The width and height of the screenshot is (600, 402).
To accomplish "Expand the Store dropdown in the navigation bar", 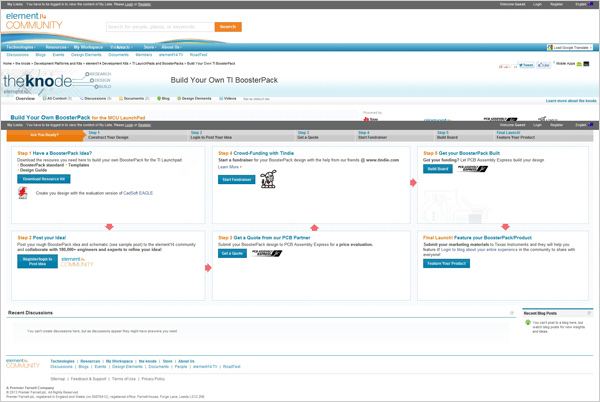I will 150,47.
